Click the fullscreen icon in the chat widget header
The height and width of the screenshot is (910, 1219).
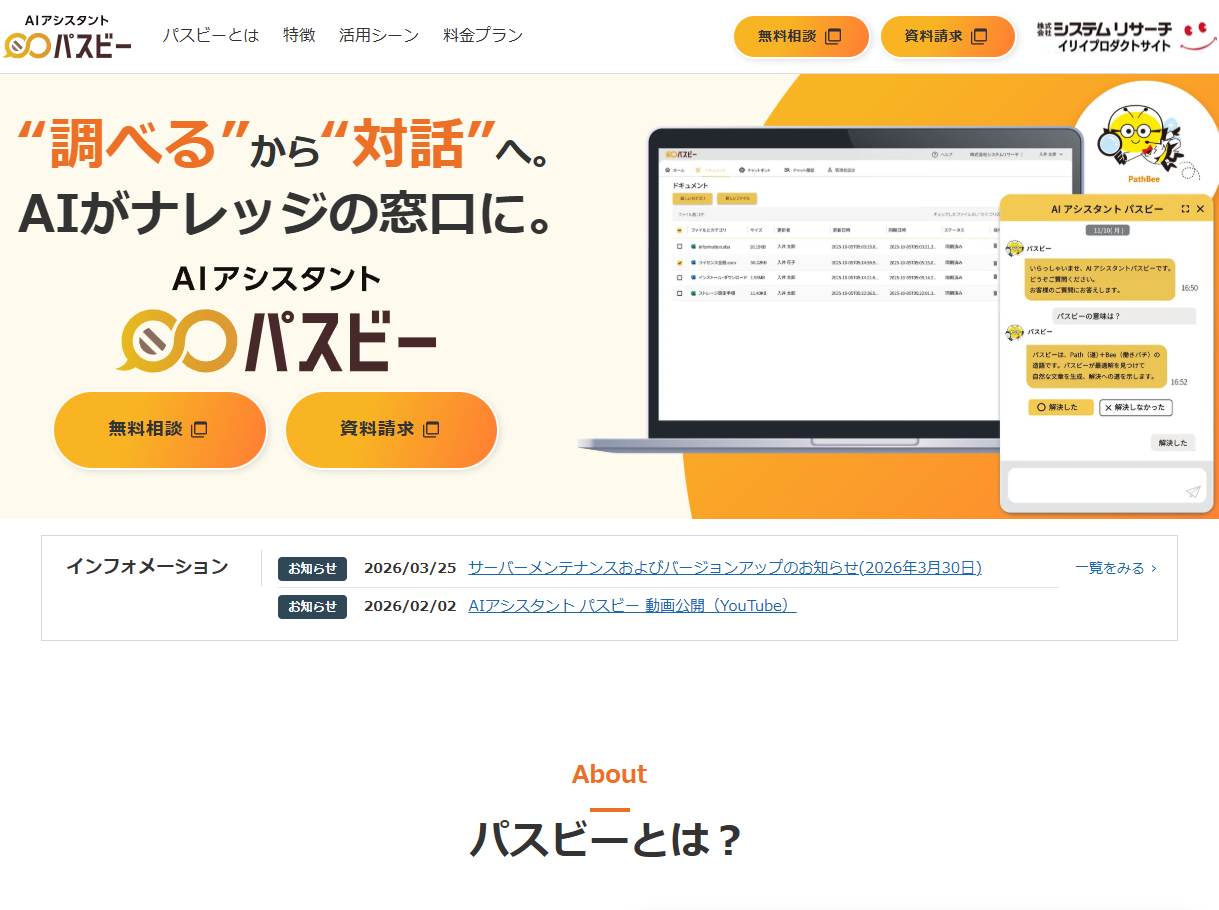click(x=1185, y=209)
